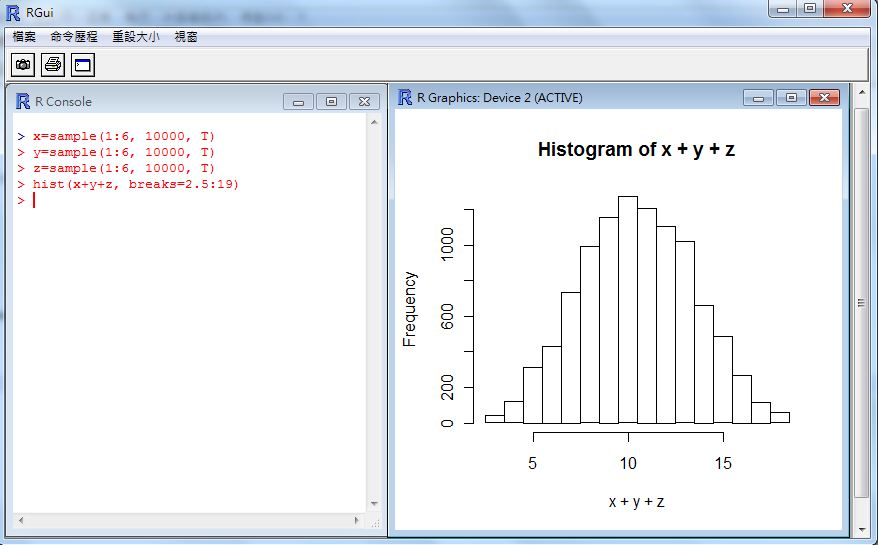Image resolution: width=878 pixels, height=545 pixels.
Task: Close the R Console subwindow
Action: coord(364,101)
